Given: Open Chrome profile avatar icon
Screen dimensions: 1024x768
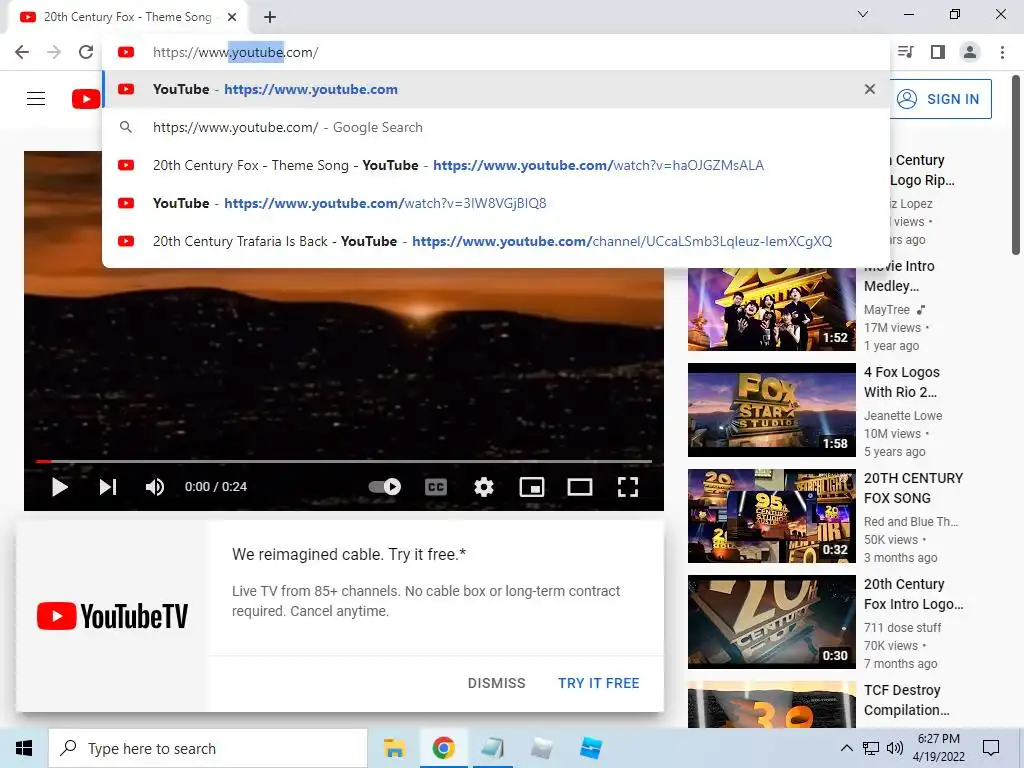Looking at the screenshot, I should click(970, 52).
